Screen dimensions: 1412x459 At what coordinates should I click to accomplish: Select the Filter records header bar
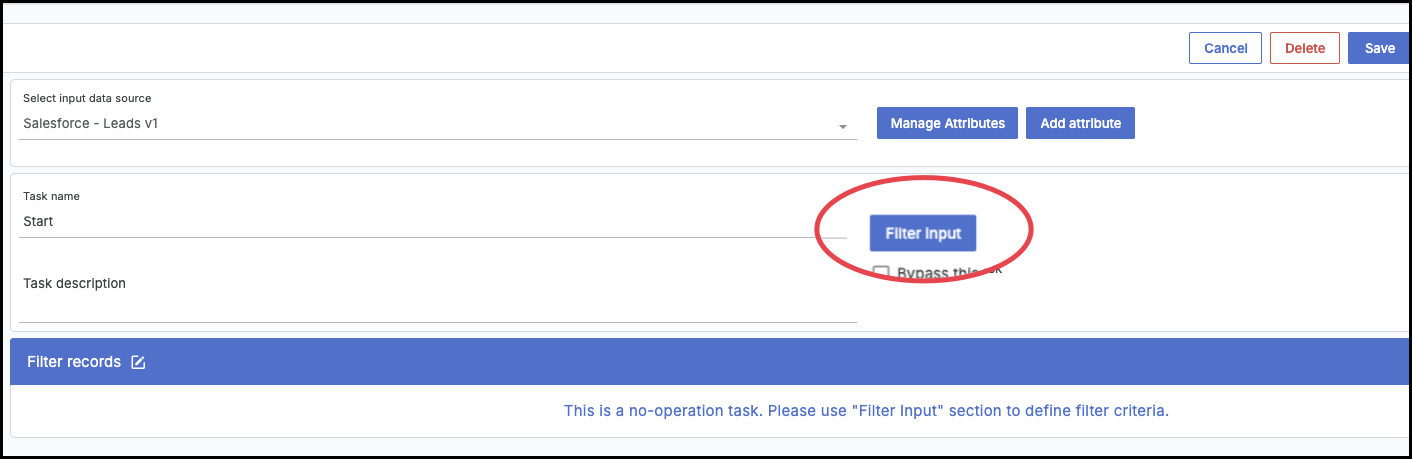(710, 362)
